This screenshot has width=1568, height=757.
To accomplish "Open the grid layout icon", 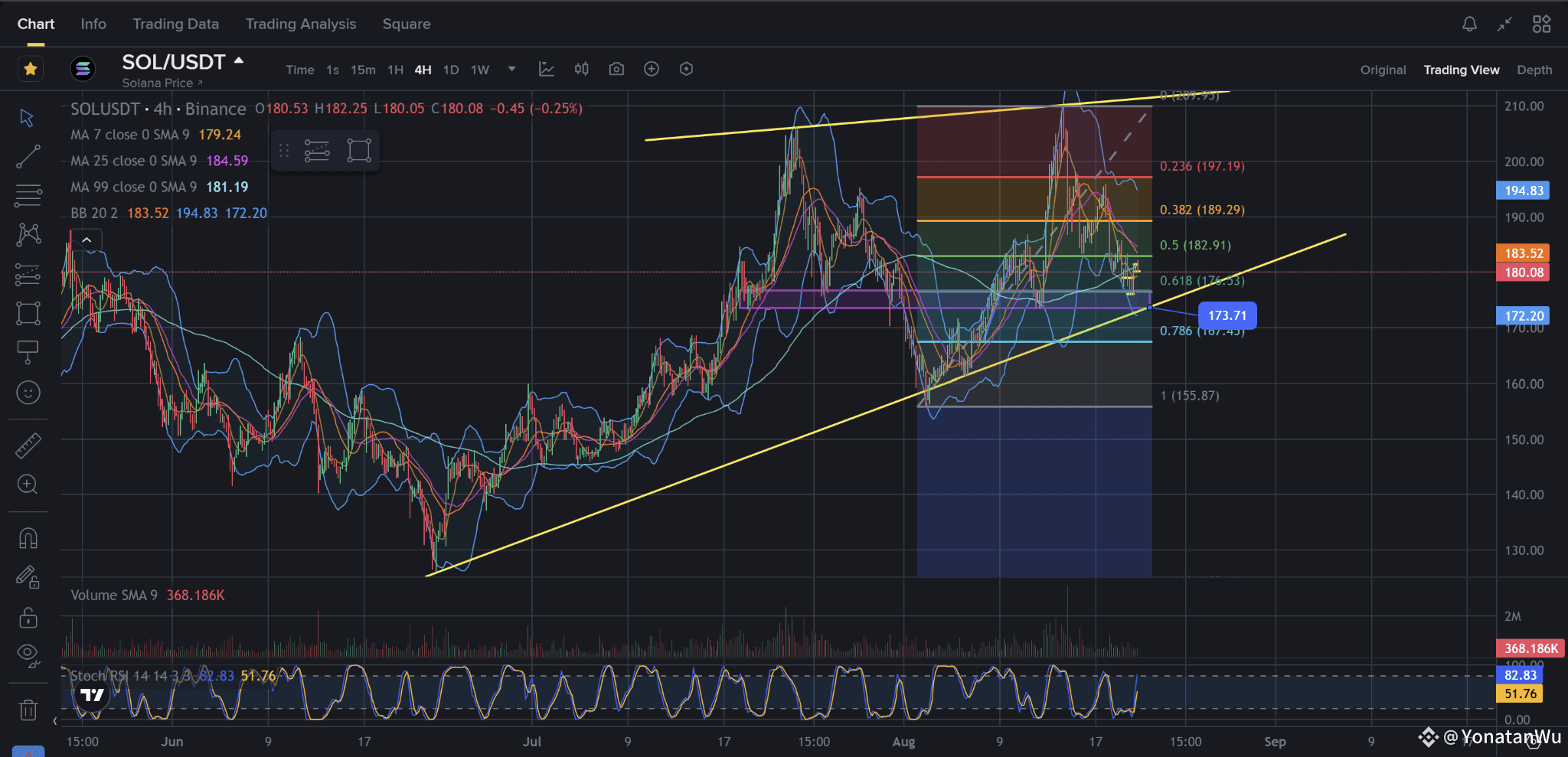I will point(1541,24).
